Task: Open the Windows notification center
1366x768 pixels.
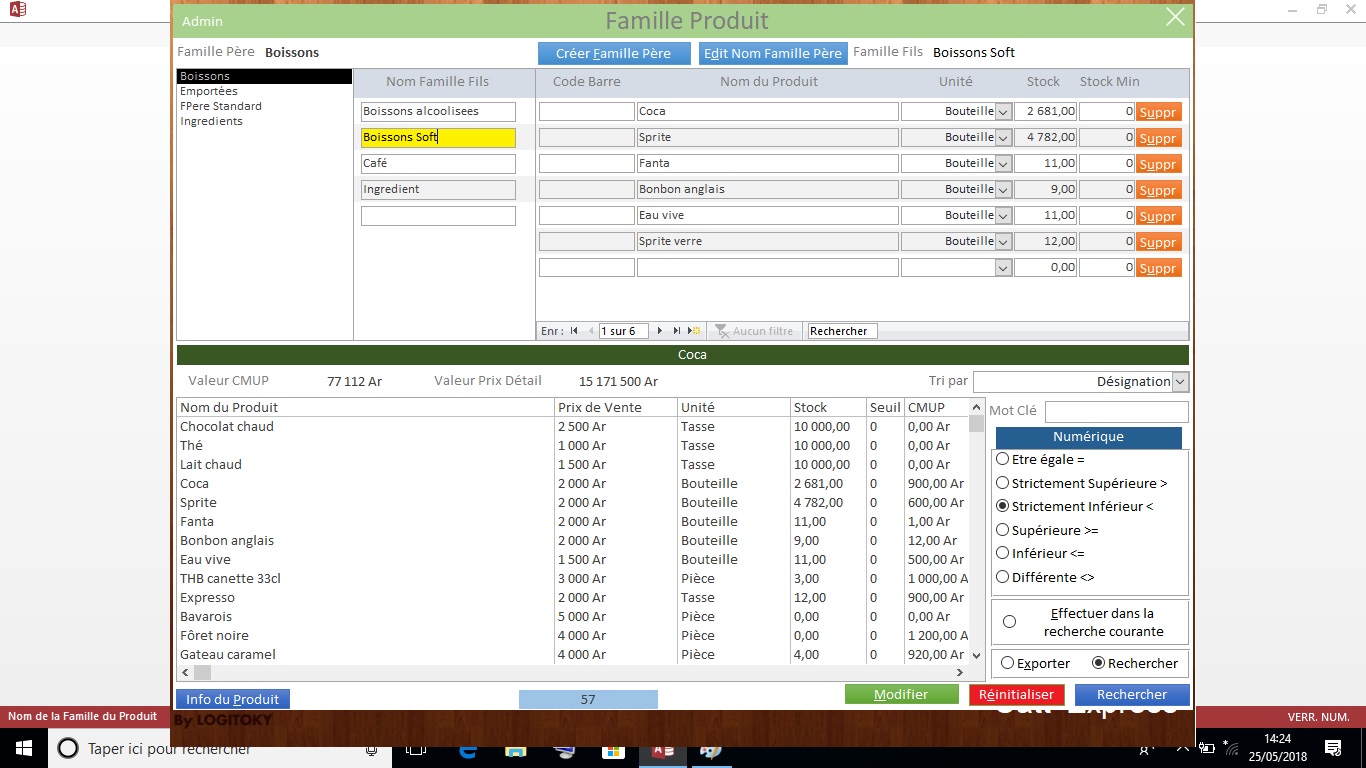Action: [x=1332, y=748]
